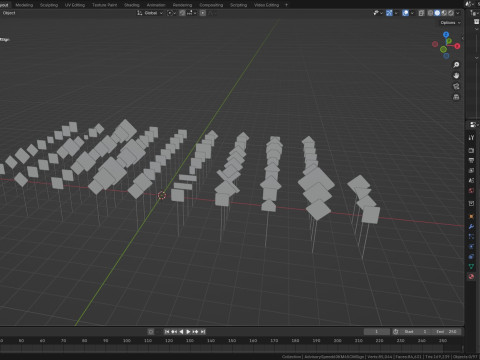Image resolution: width=480 pixels, height=360 pixels.
Task: Switch to the Animation workspace tab
Action: [x=156, y=5]
